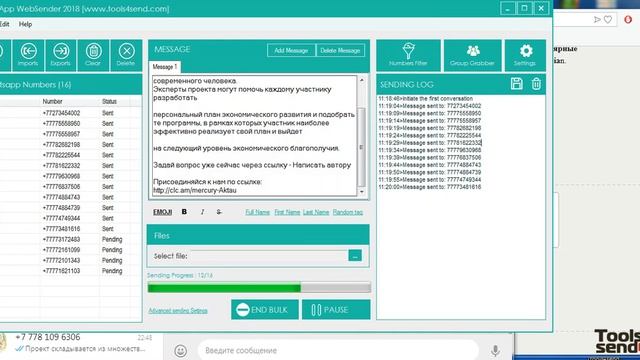
Task: Select number +77774749344 row
Action: click(x=70, y=218)
